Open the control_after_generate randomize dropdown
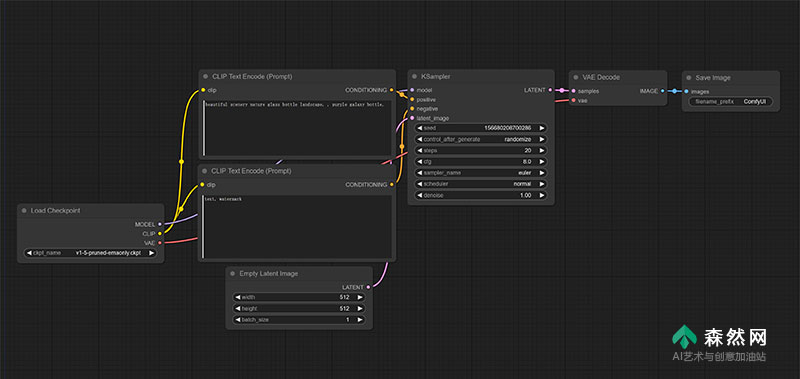 [x=481, y=139]
